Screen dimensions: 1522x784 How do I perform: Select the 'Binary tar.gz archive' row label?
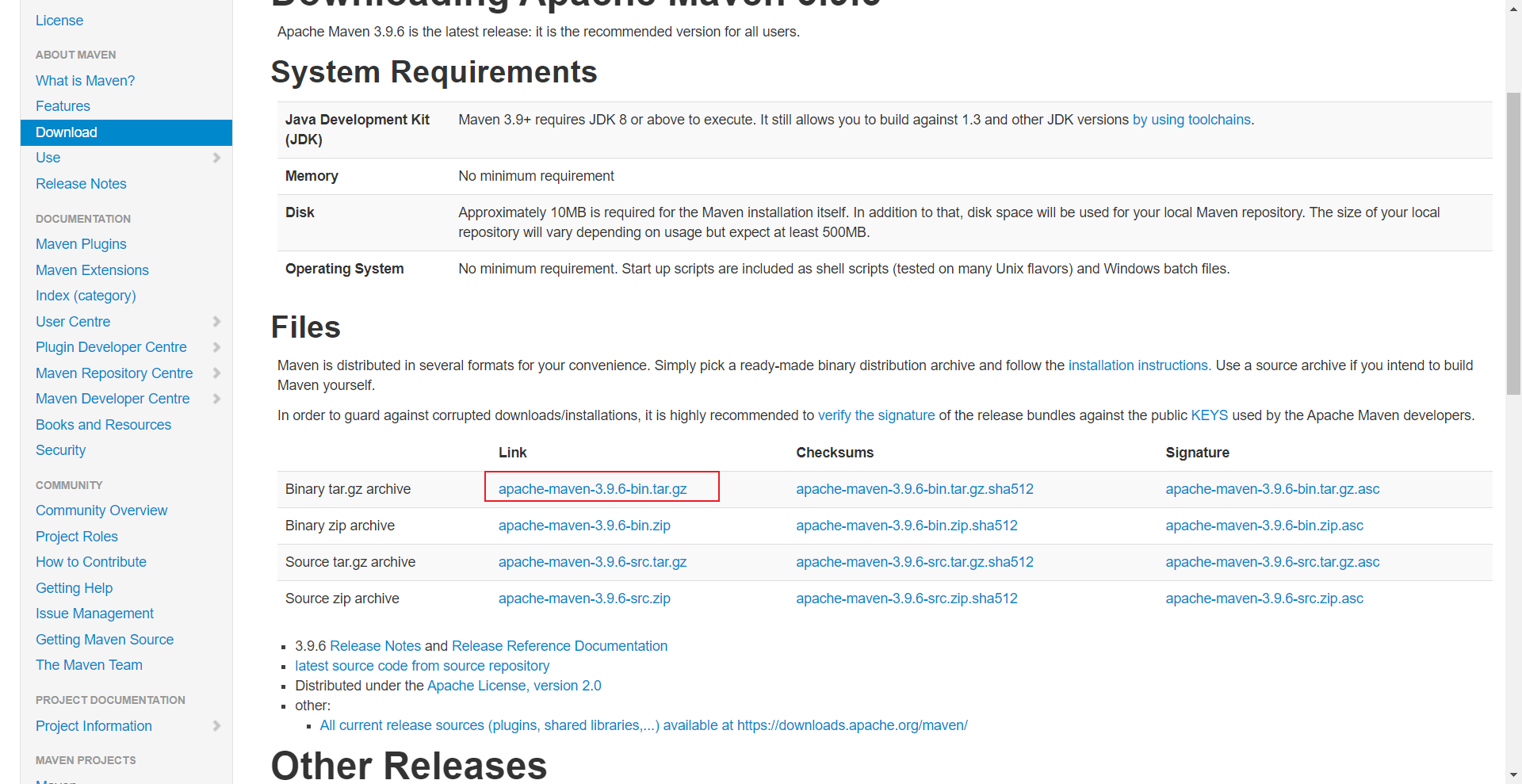tap(348, 489)
